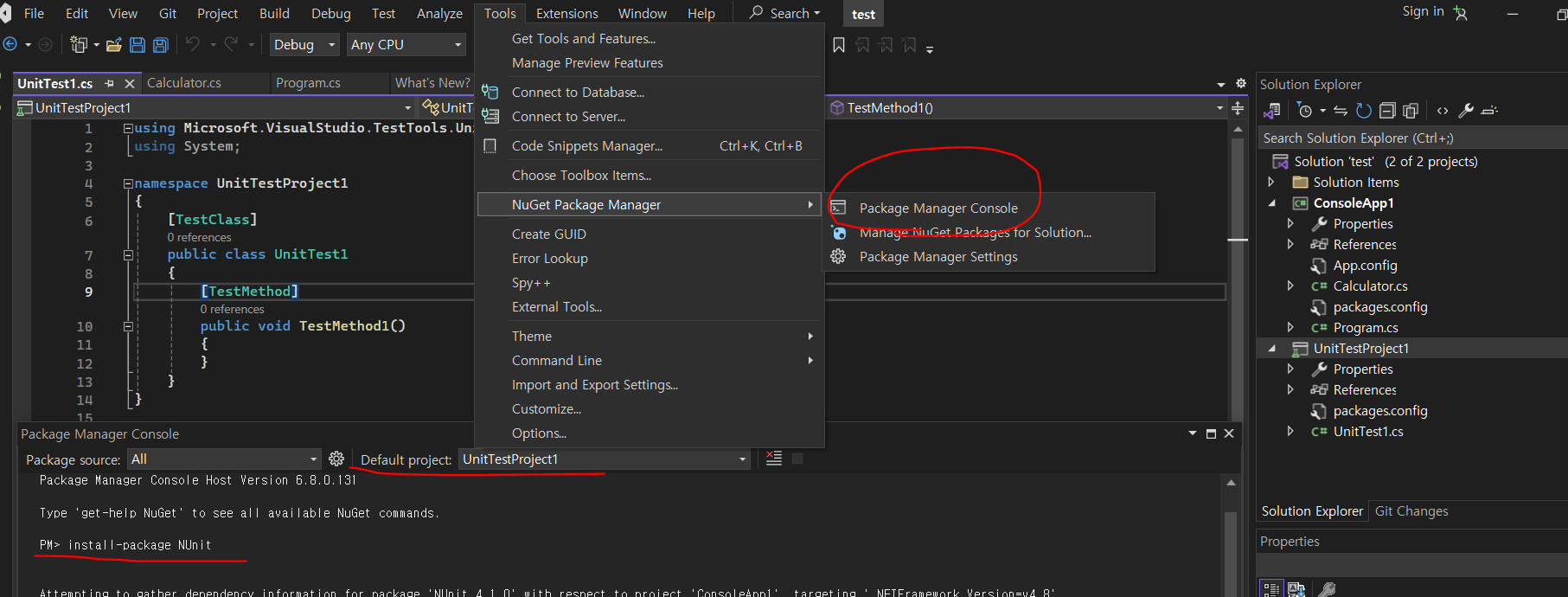
Task: Pin the UnitTest1.cs tab
Action: pos(110,83)
